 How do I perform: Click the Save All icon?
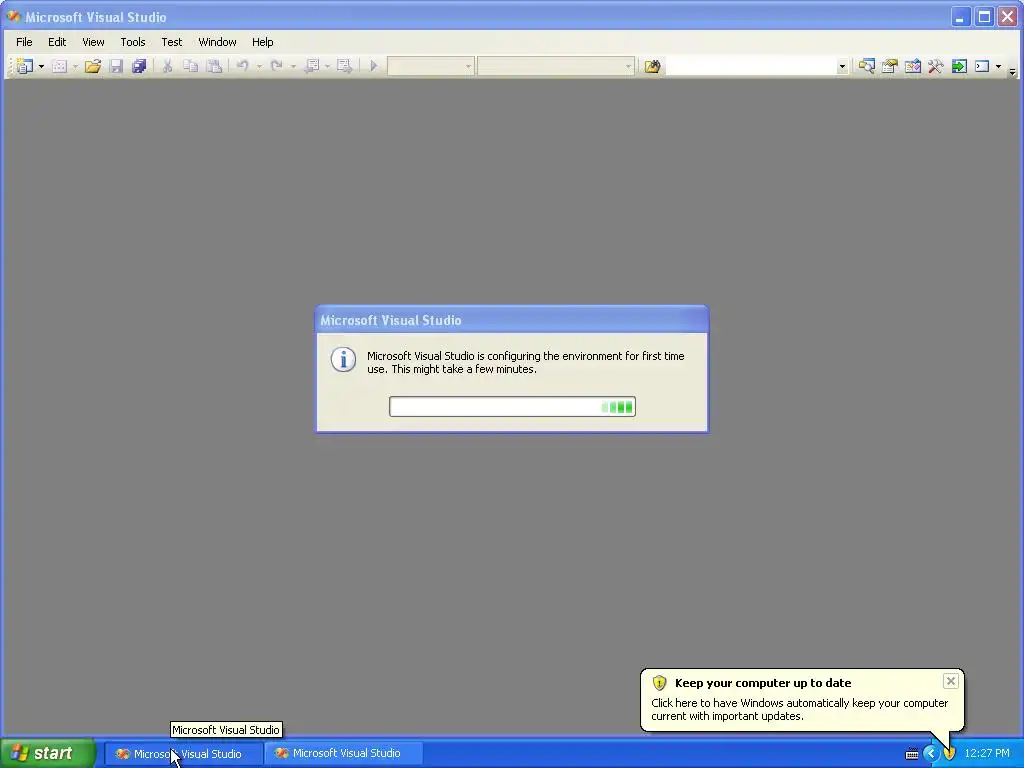[x=139, y=66]
